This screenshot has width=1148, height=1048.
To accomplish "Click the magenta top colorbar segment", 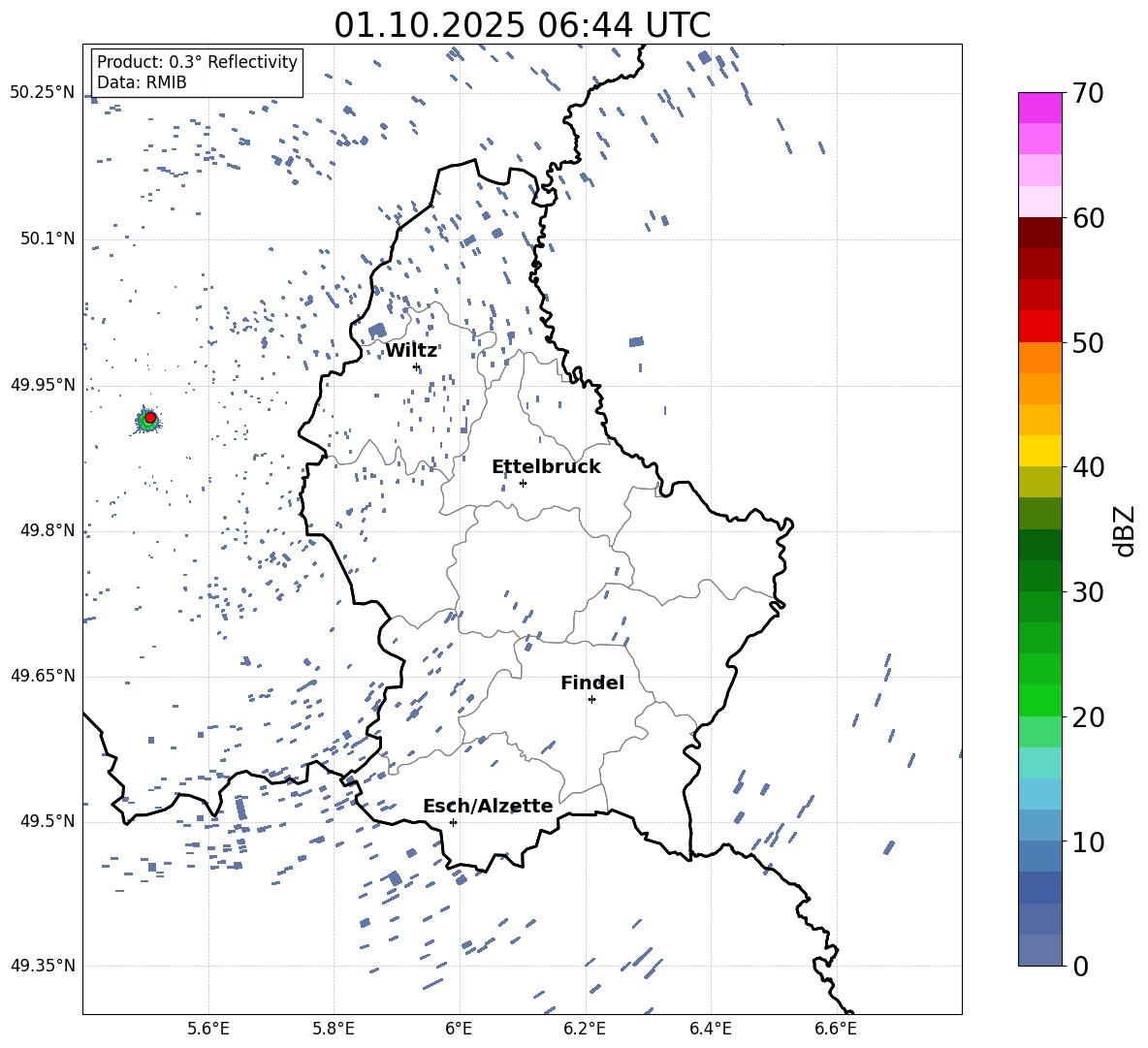I will [x=1040, y=108].
